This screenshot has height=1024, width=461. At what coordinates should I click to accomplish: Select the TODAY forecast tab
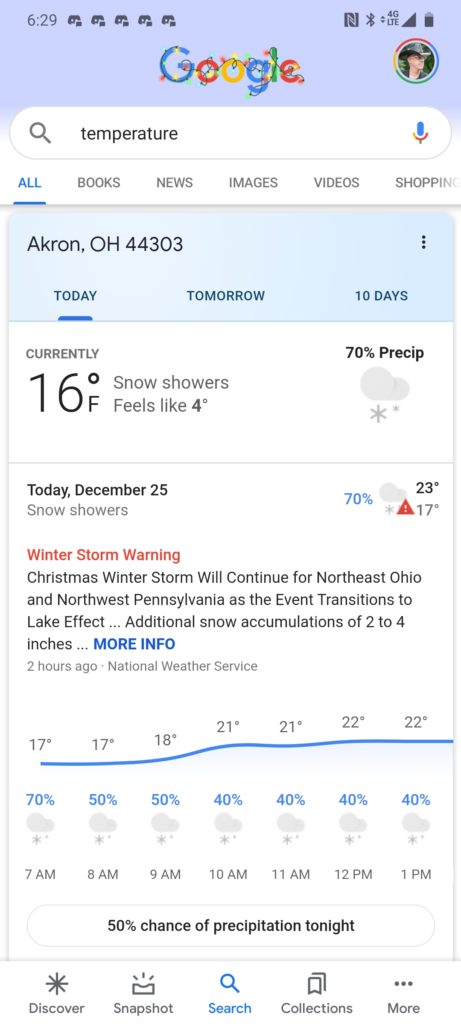[75, 296]
